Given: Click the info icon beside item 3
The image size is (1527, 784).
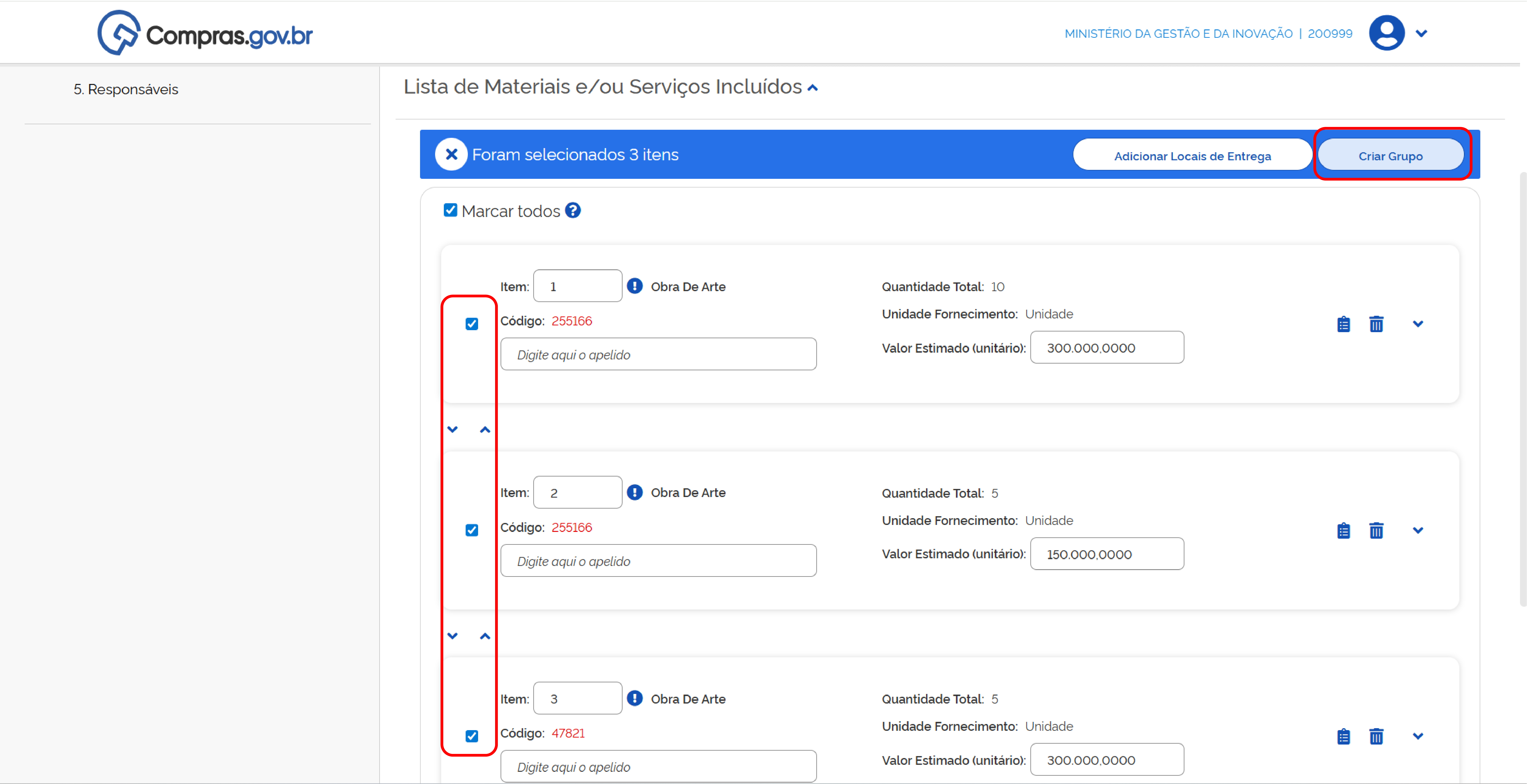Looking at the screenshot, I should pyautogui.click(x=635, y=698).
